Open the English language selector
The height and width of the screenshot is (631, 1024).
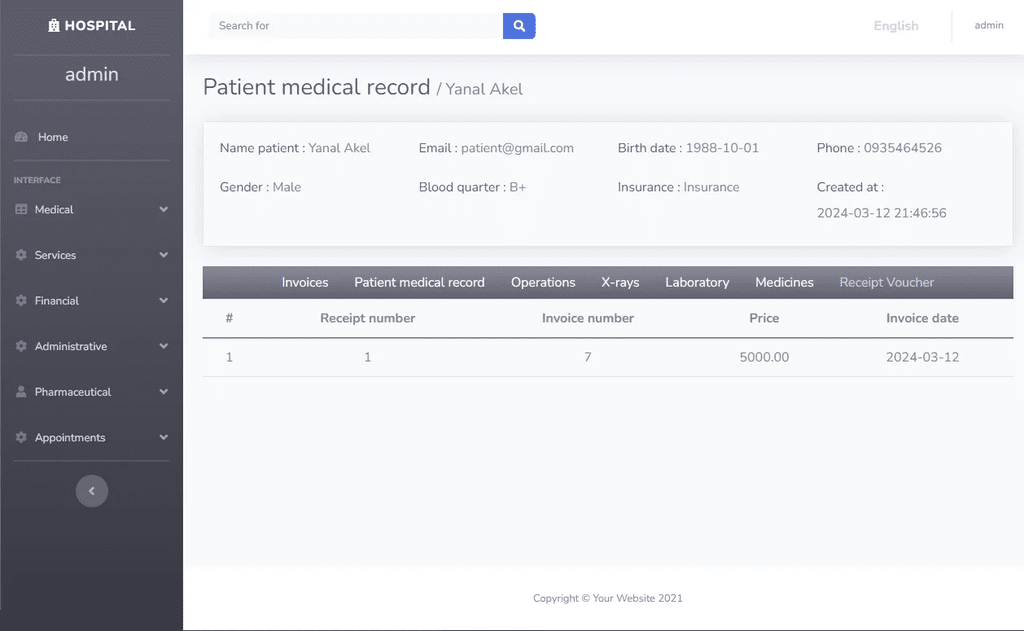pyautogui.click(x=896, y=26)
